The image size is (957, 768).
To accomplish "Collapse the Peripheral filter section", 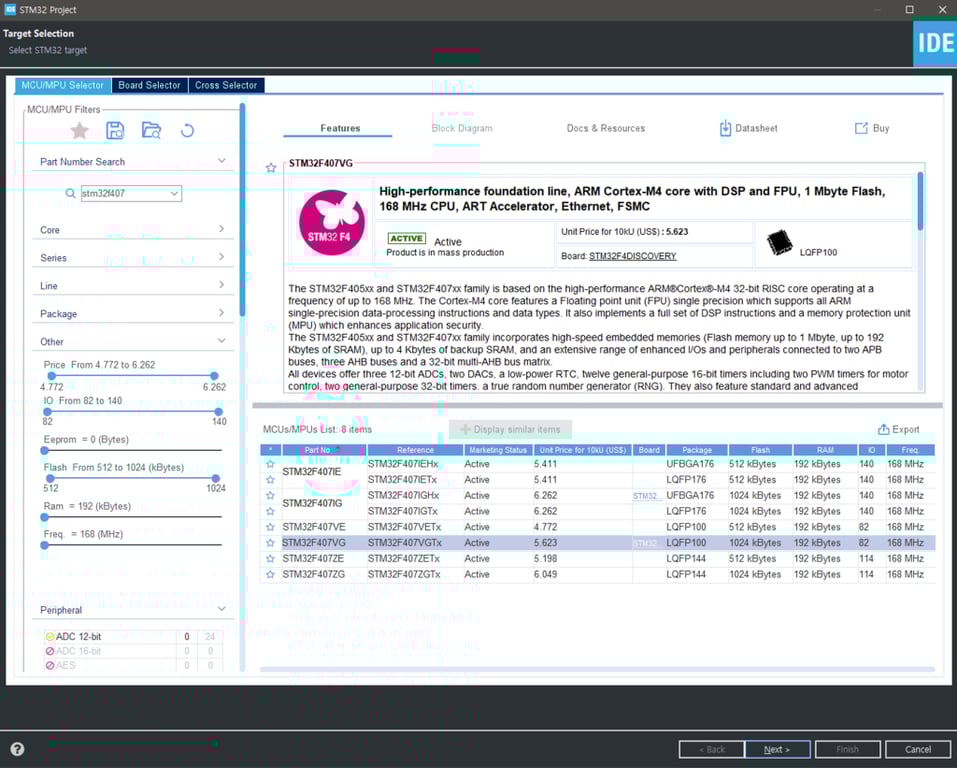I will point(222,609).
